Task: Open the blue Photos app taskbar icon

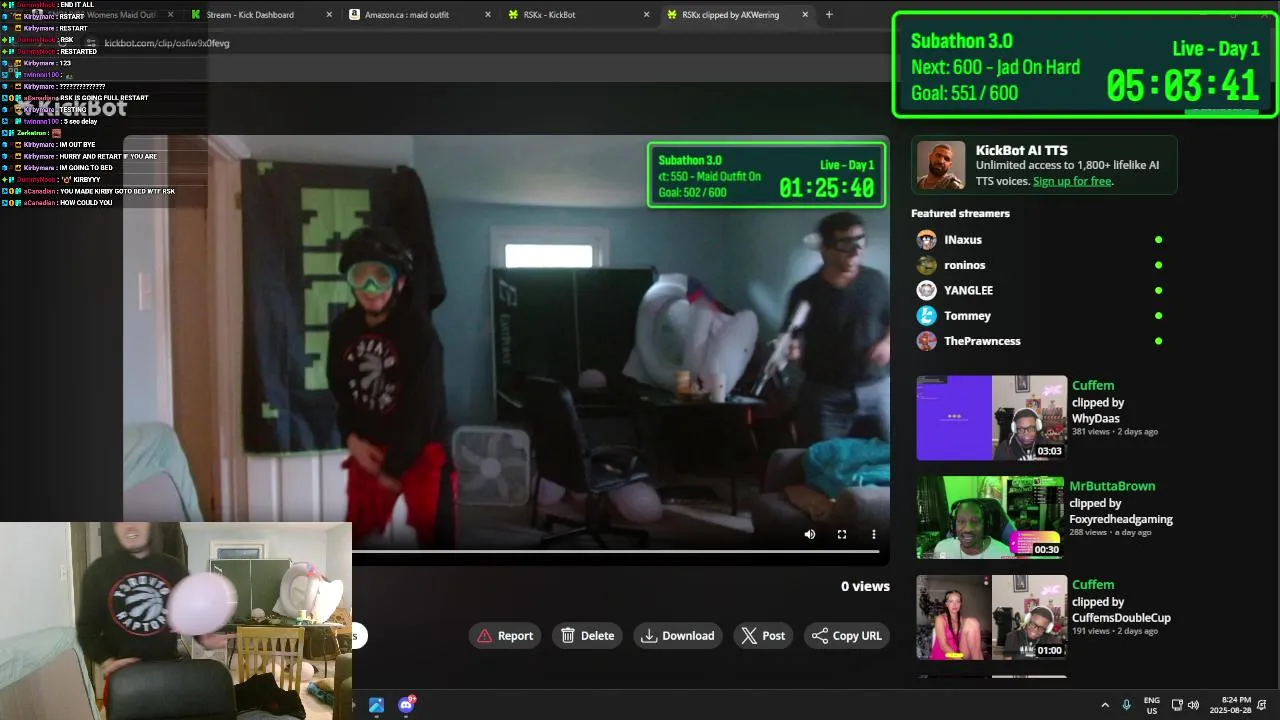Action: click(x=377, y=705)
